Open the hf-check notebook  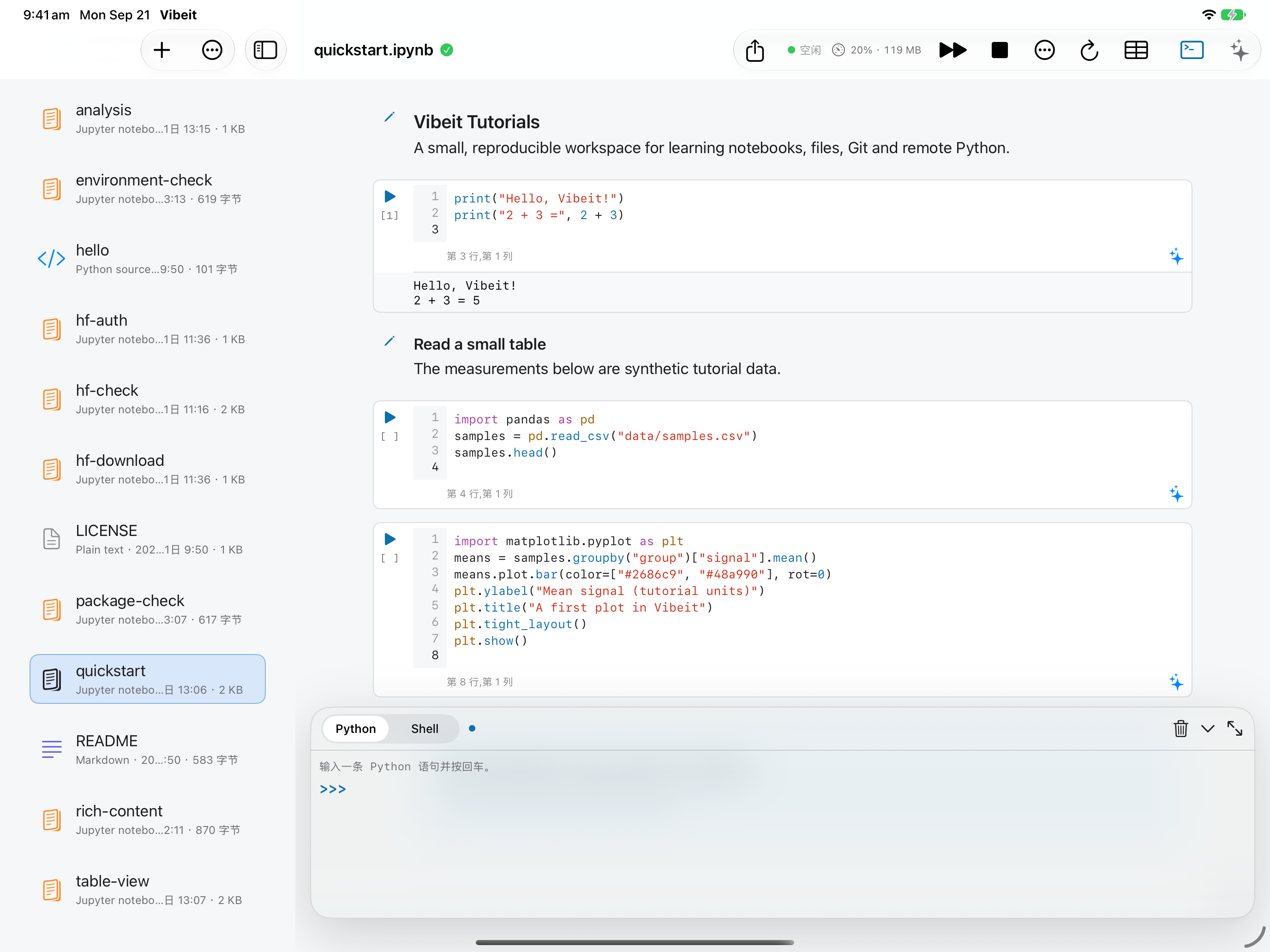[x=148, y=399]
